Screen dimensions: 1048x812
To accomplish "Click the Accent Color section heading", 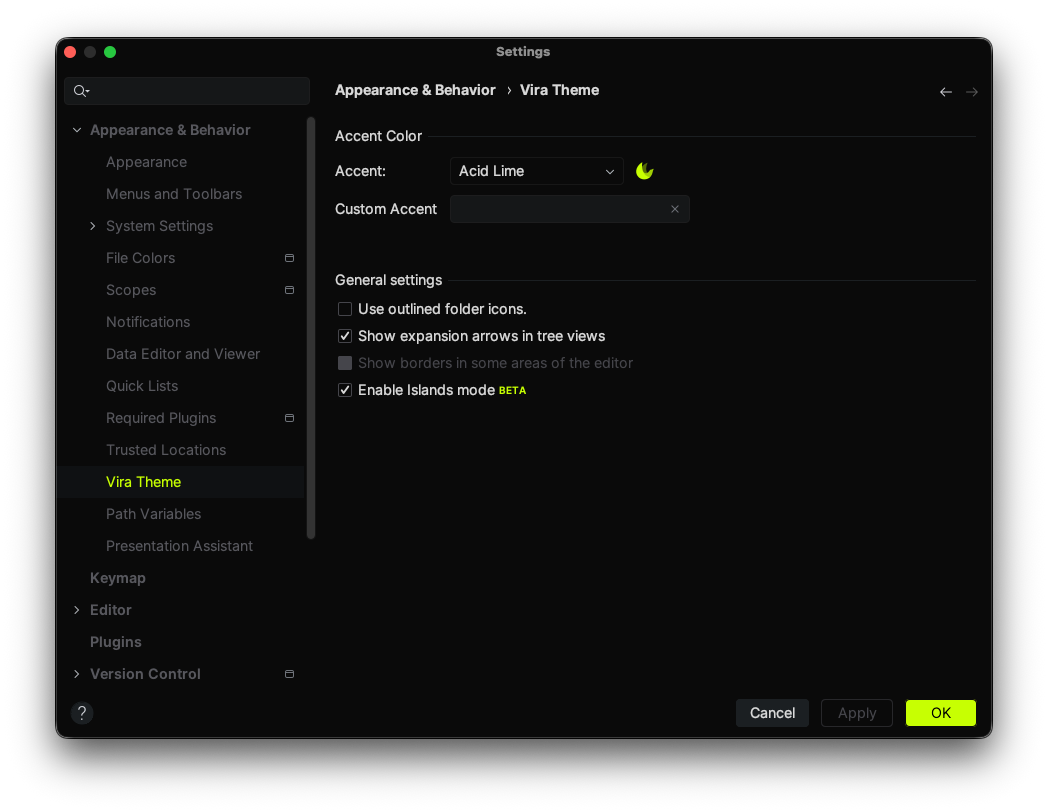I will (378, 136).
